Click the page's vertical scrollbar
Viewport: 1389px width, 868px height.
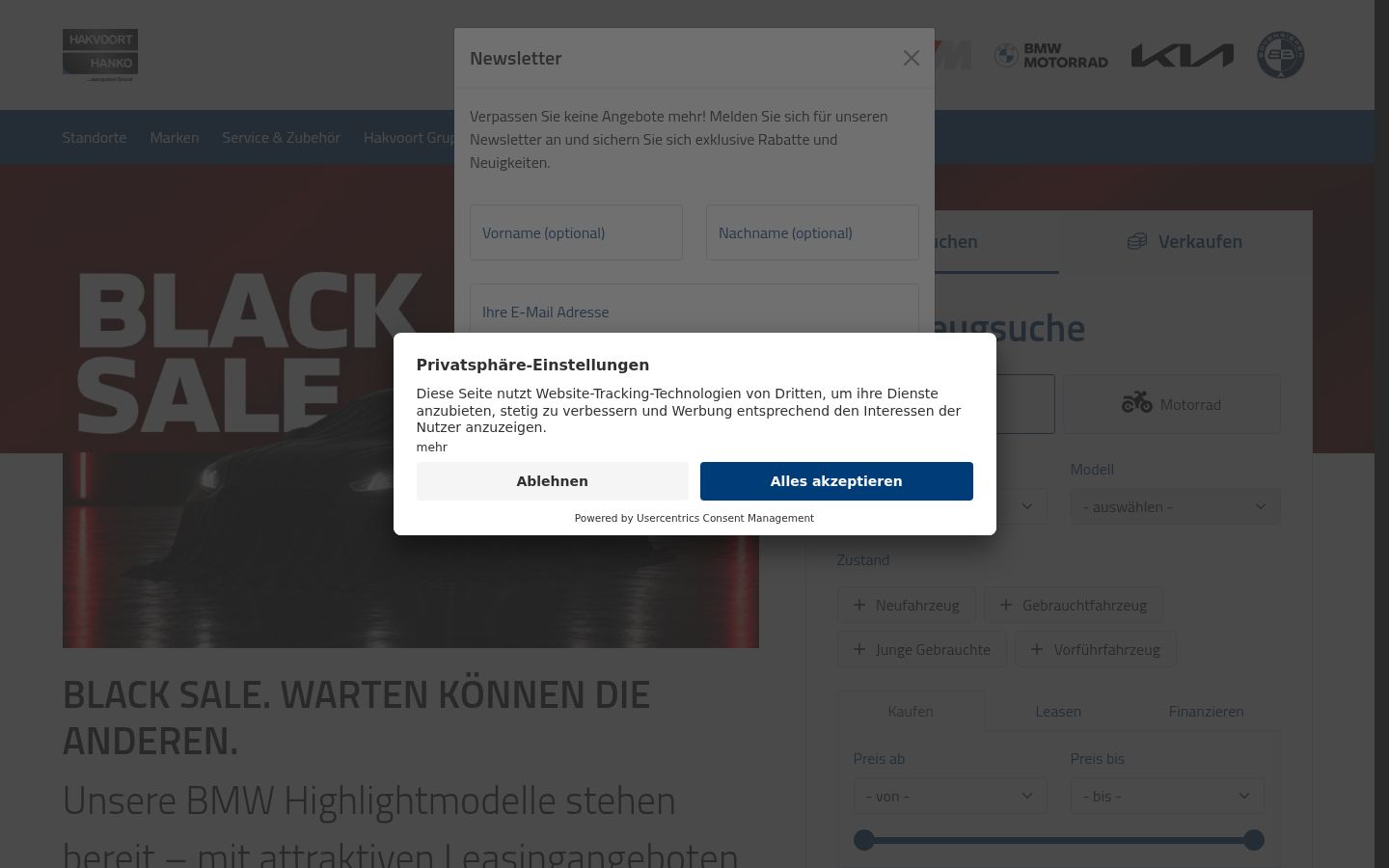[1381, 434]
